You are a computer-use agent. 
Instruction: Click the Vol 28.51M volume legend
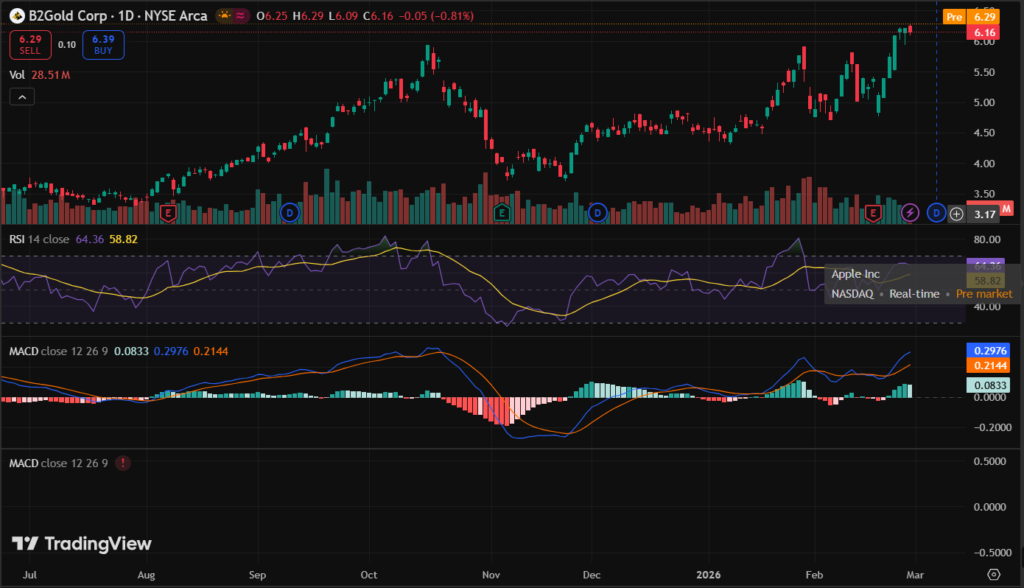tap(36, 74)
